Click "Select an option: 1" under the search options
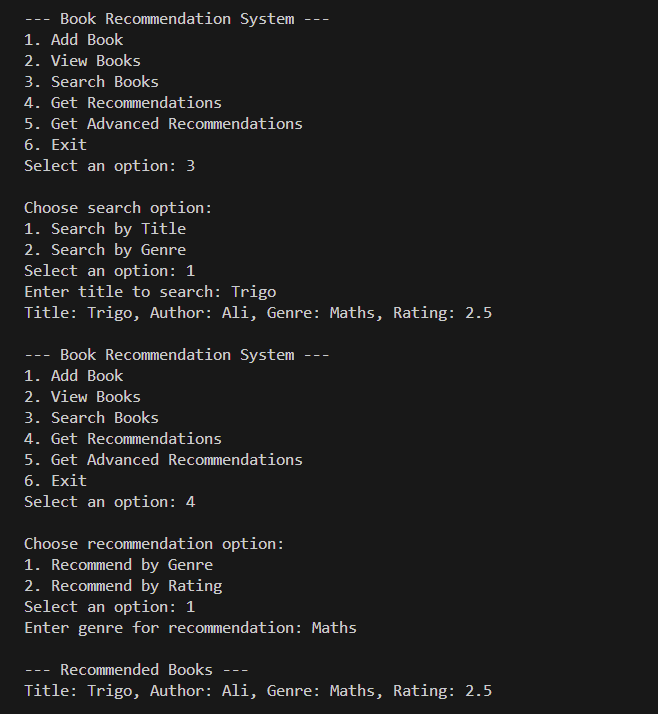Viewport: 658px width, 714px height. click(110, 271)
